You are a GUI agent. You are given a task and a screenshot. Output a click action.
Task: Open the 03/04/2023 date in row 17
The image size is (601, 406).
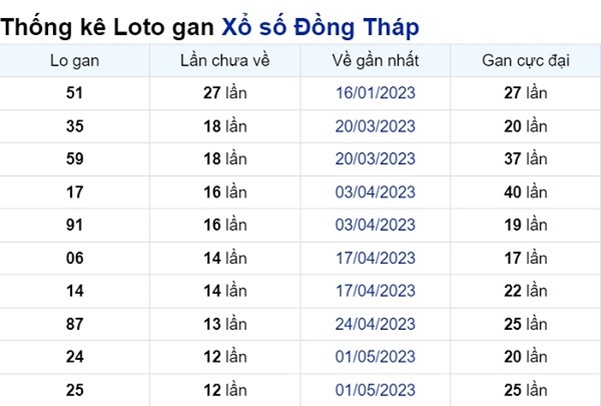click(376, 192)
